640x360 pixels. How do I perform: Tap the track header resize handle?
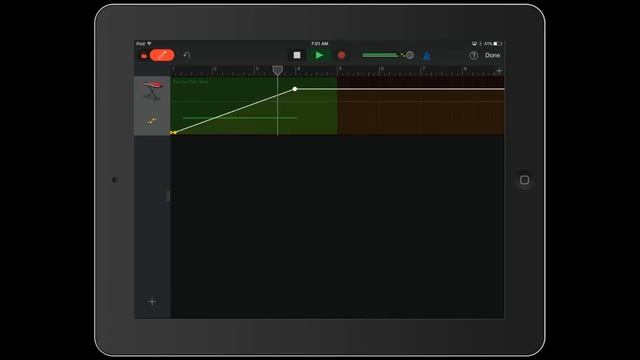tap(168, 196)
